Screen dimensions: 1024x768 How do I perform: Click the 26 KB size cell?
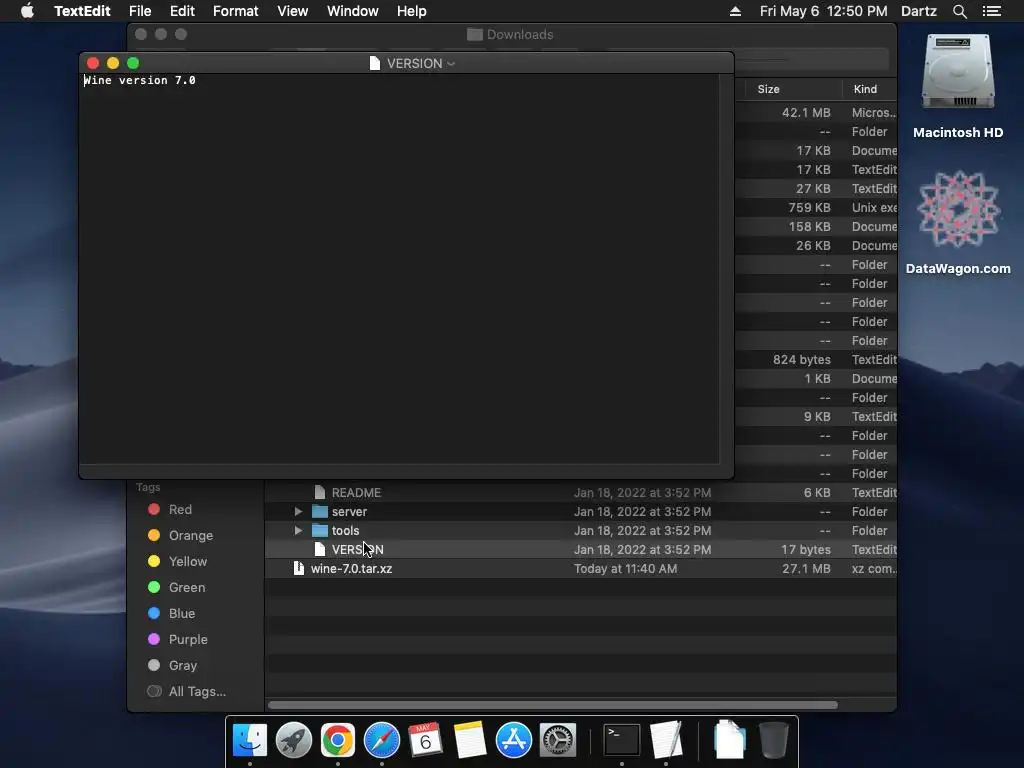(x=813, y=246)
